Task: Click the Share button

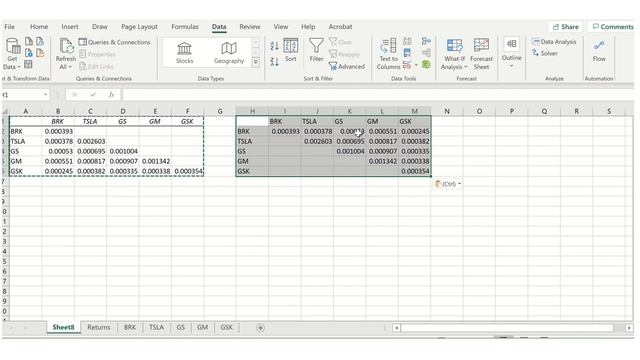Action: coord(566,27)
